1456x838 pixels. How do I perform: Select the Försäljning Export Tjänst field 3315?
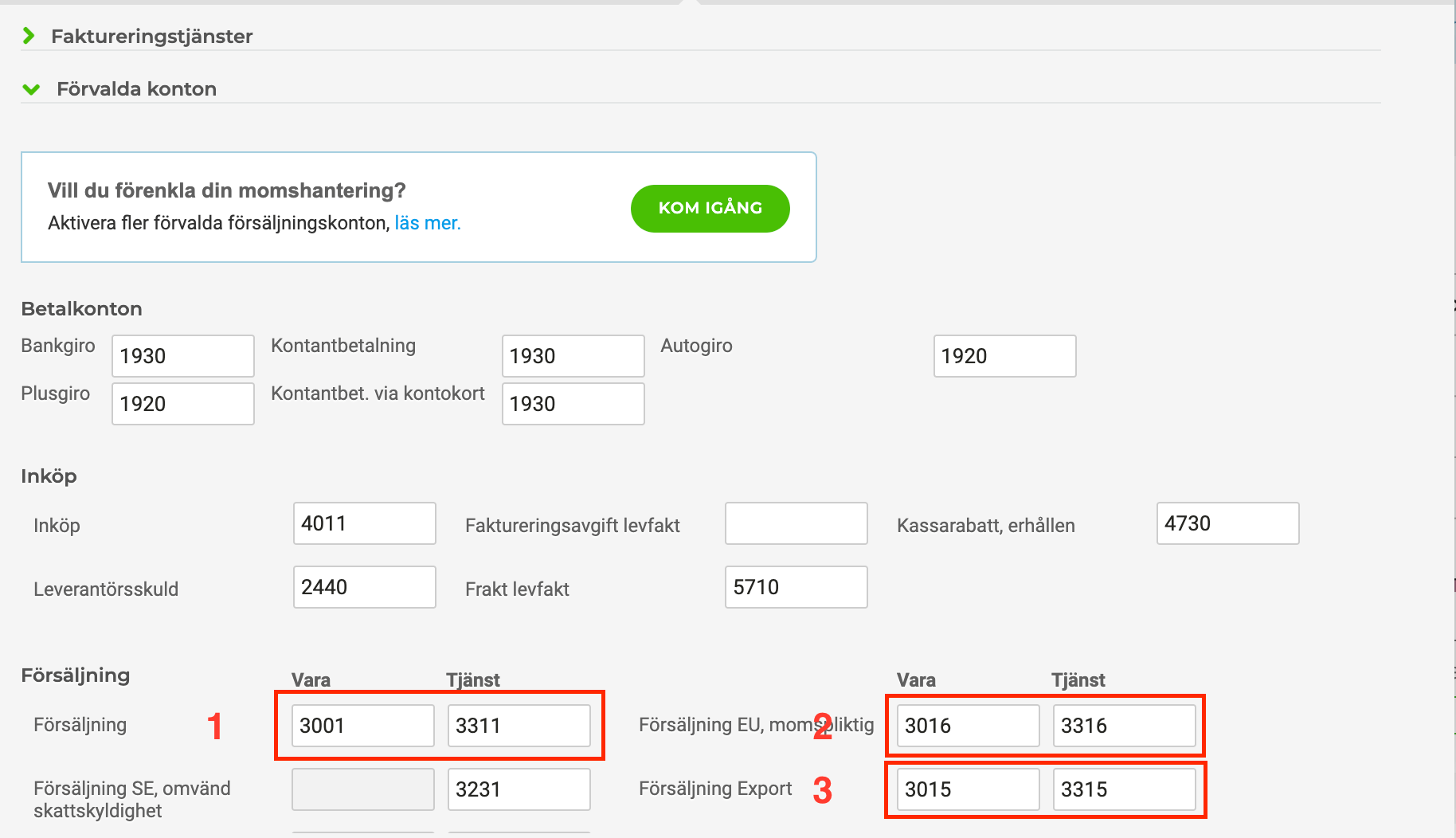pos(1124,789)
